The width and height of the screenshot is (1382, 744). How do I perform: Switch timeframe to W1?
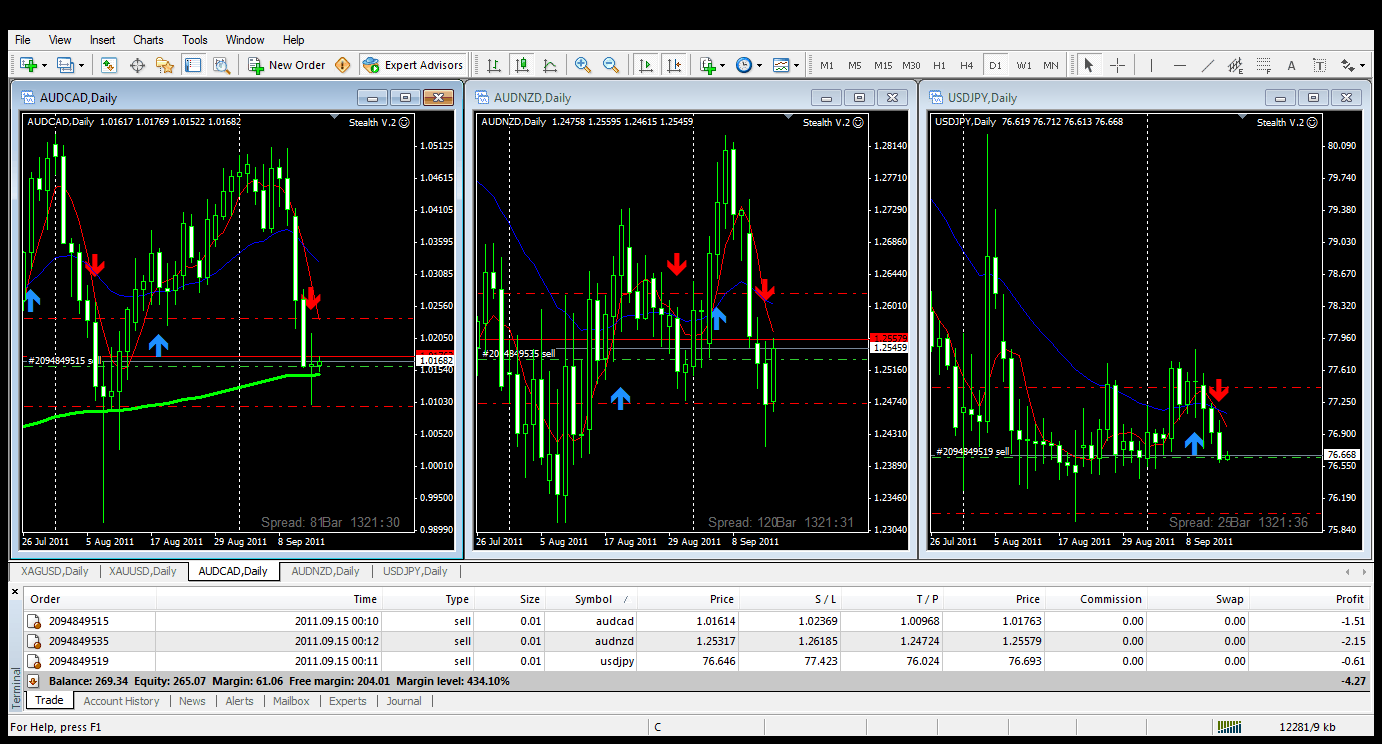pyautogui.click(x=1024, y=65)
